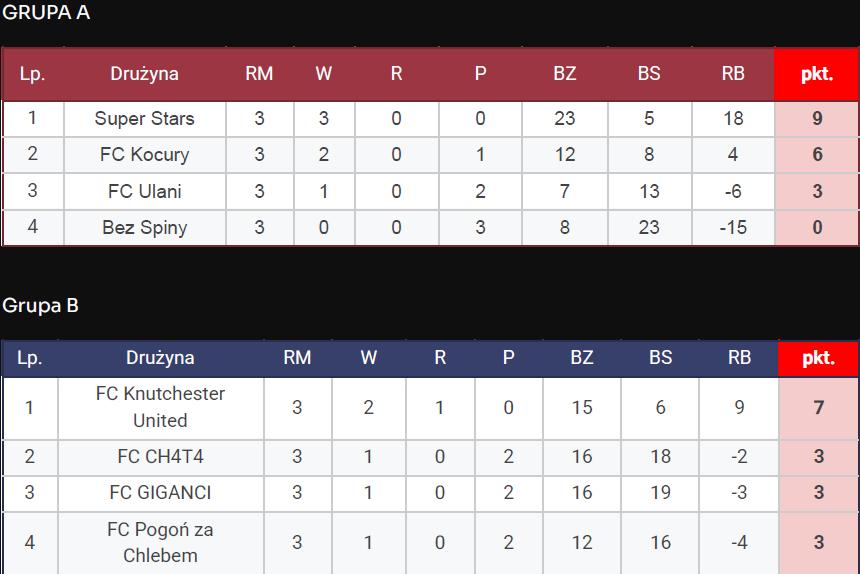
Task: Click the RB column header in Grupa B
Action: pyautogui.click(x=739, y=358)
